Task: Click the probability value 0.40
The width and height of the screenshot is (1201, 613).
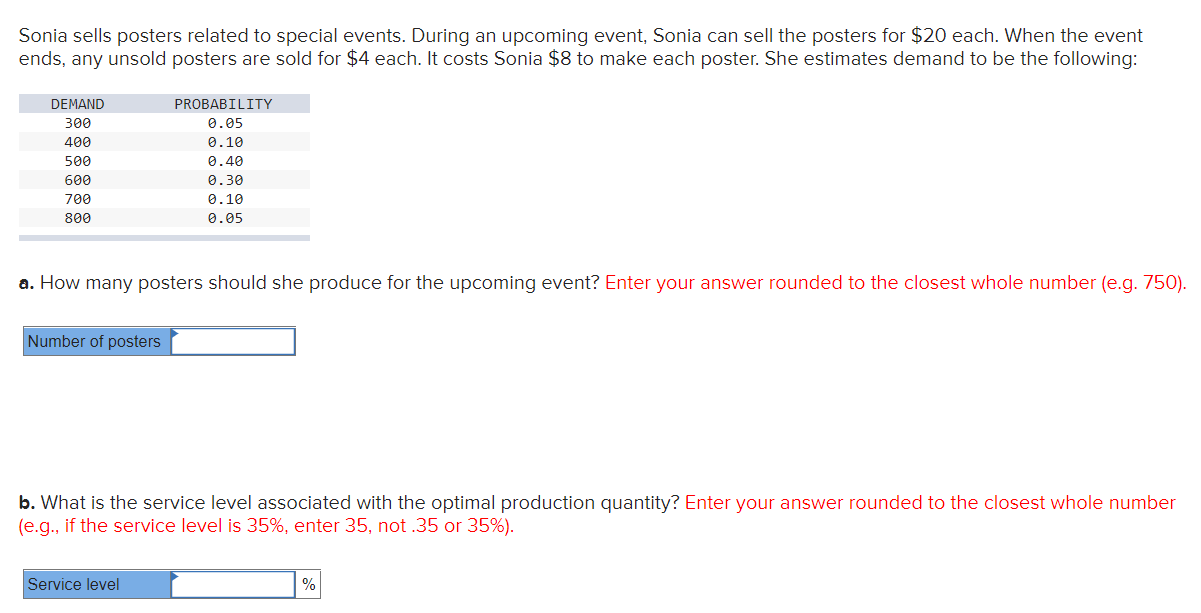Action: pyautogui.click(x=224, y=160)
